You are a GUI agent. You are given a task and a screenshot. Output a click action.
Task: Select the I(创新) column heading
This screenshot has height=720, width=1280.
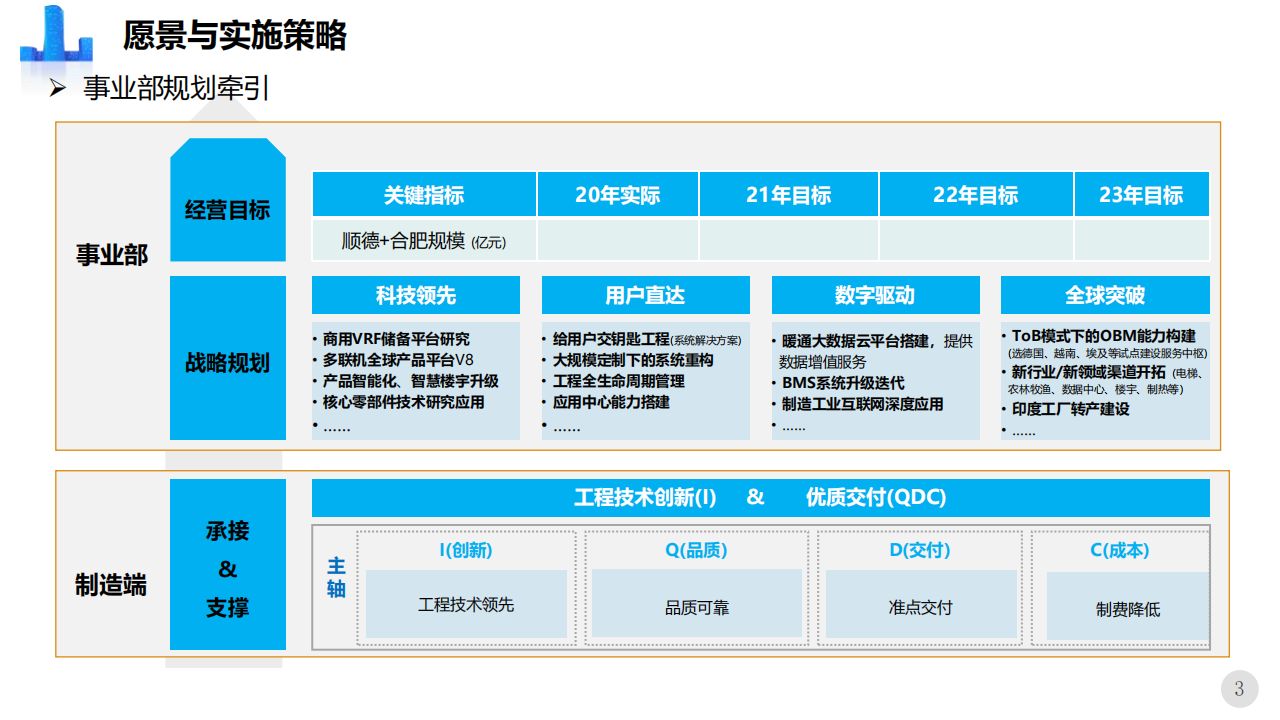(x=466, y=551)
